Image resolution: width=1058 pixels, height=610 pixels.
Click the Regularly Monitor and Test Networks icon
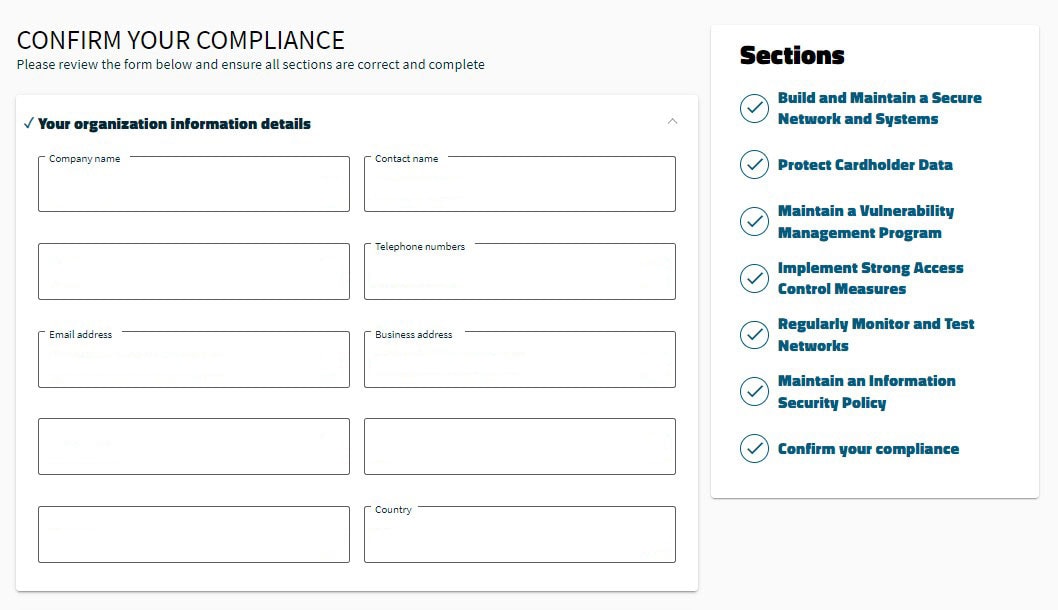click(x=755, y=334)
